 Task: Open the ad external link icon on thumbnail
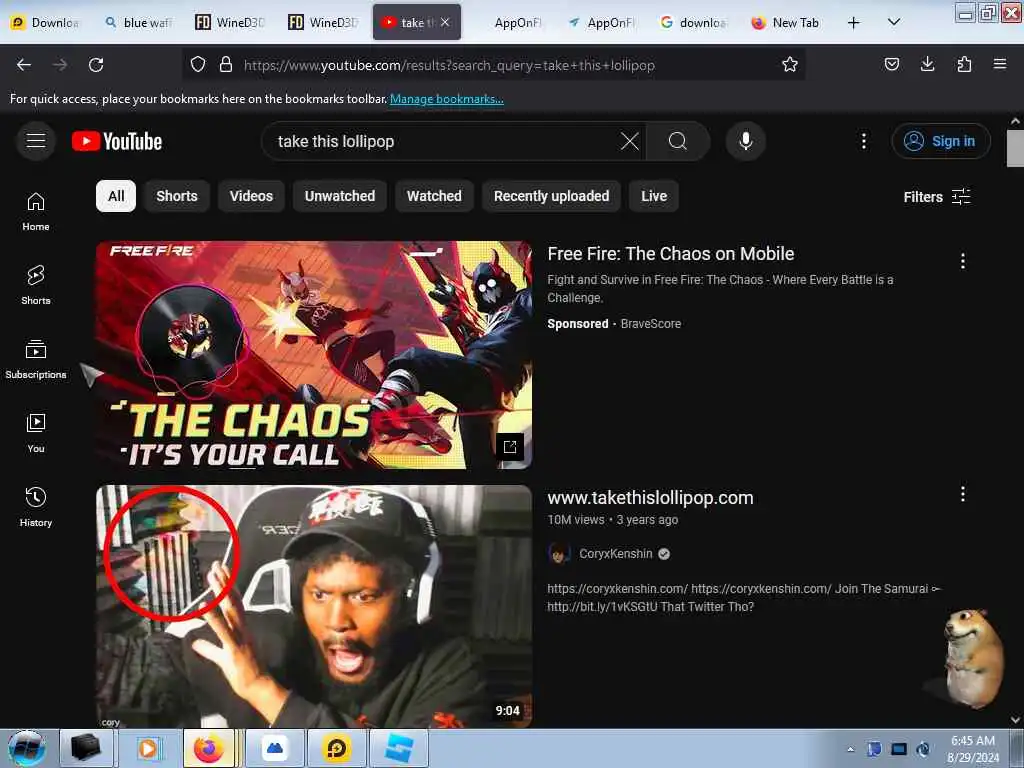pos(509,447)
